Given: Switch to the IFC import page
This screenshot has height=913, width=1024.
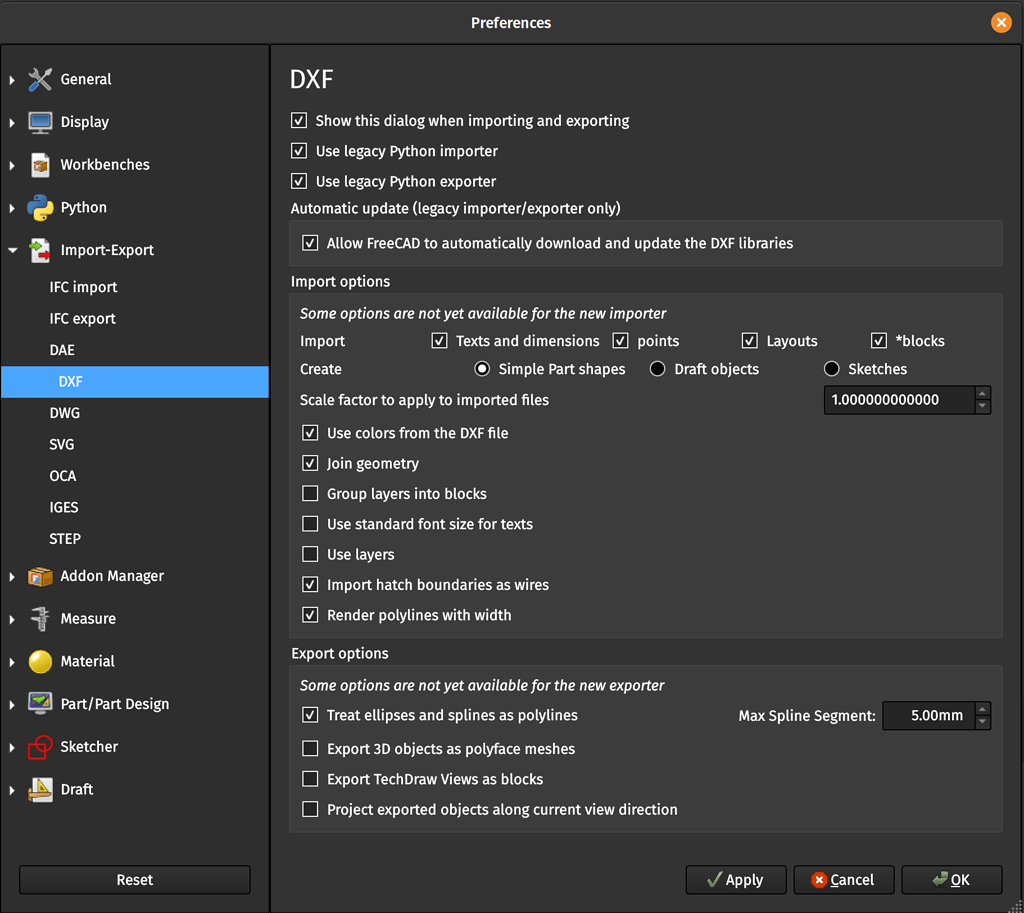Looking at the screenshot, I should coord(83,287).
